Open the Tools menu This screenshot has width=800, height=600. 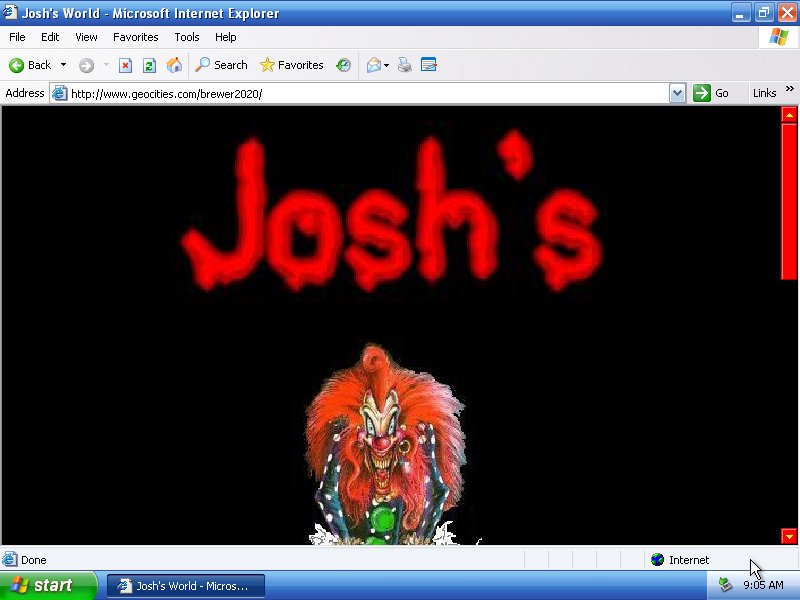tap(187, 37)
